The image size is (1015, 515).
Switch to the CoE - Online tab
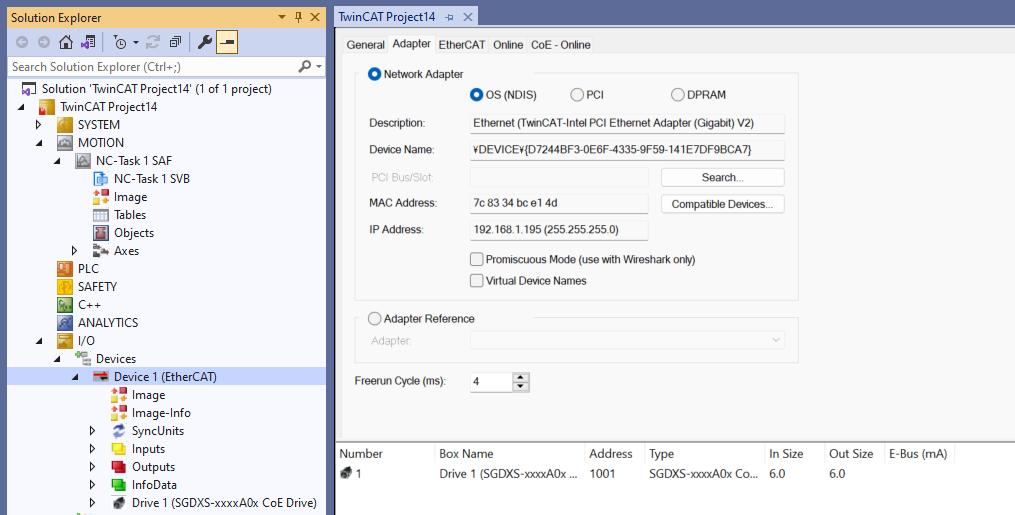561,45
